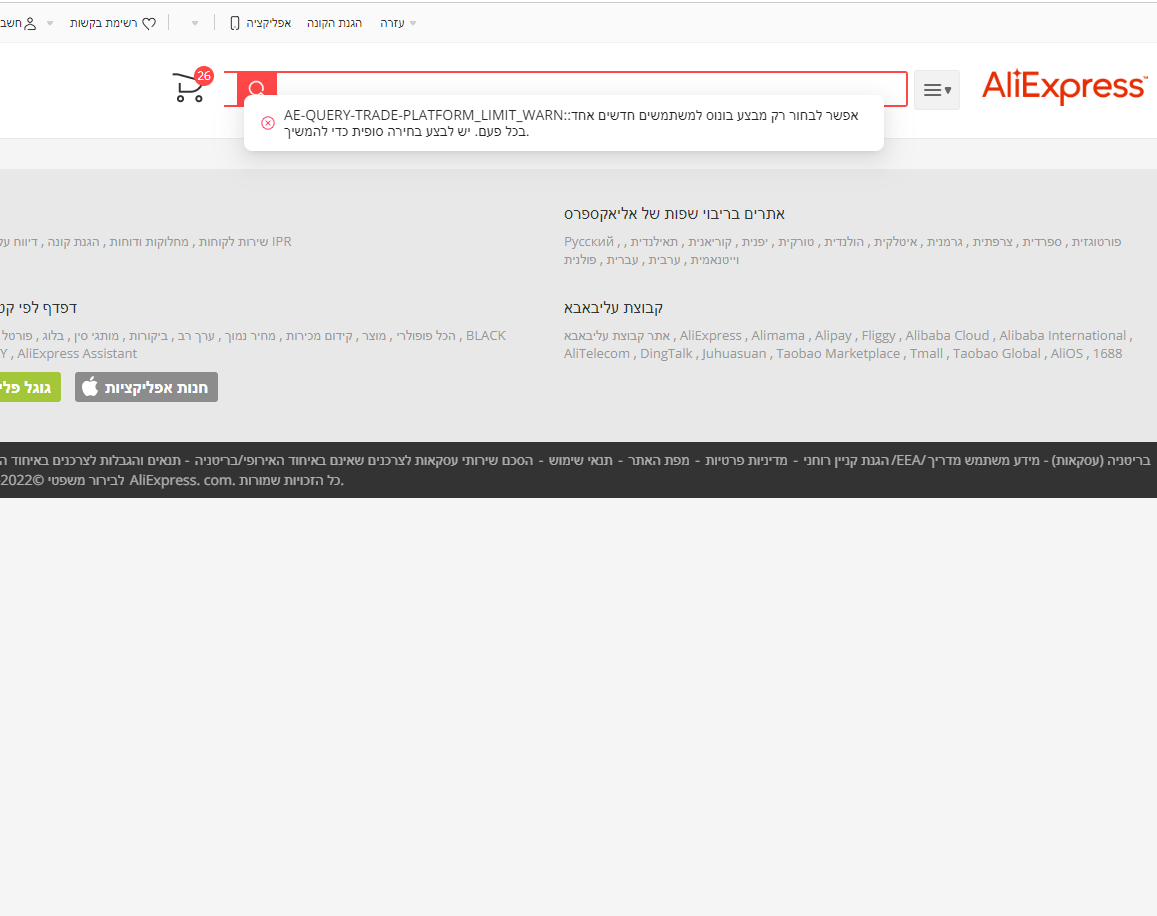Viewport: 1157px width, 916px height.
Task: Open the גרמנית language site link
Action: [x=944, y=241]
